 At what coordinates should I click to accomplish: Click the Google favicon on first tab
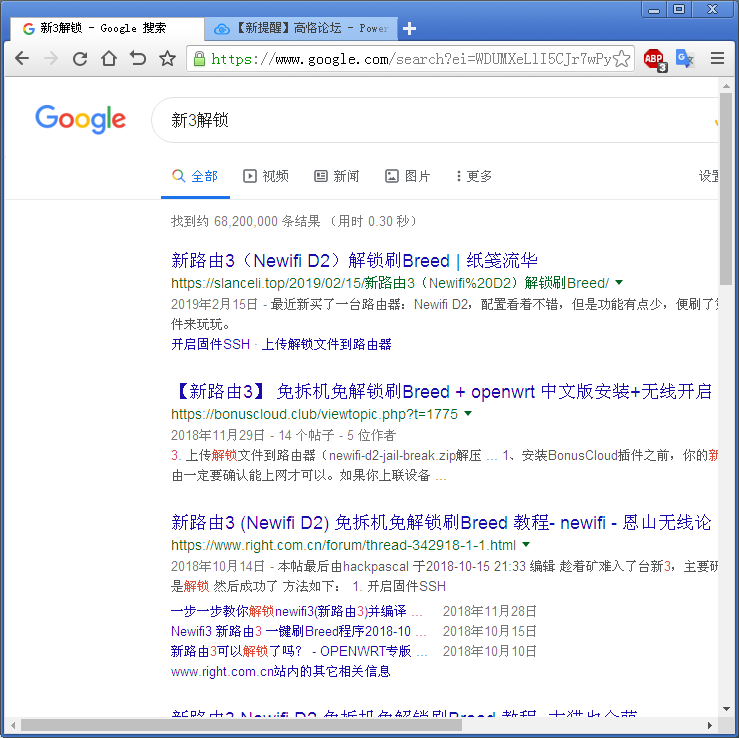coord(29,29)
